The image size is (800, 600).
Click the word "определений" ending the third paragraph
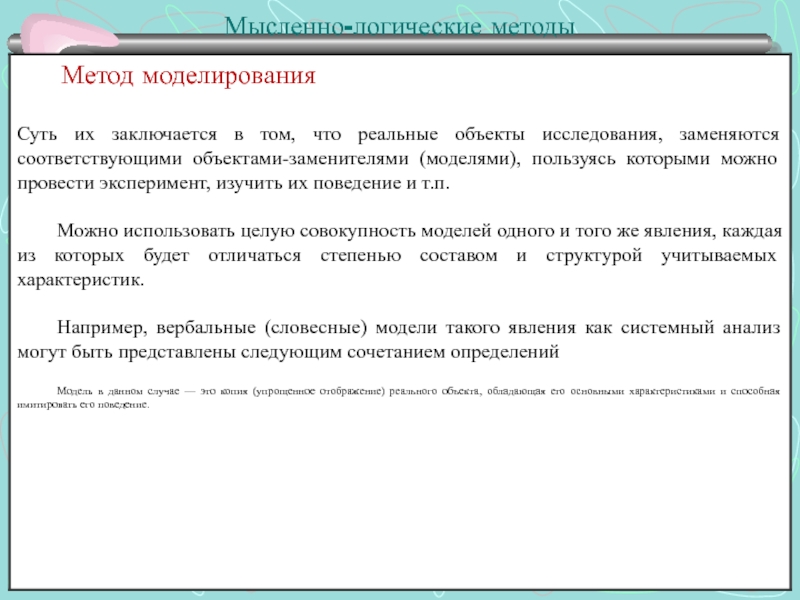(x=505, y=352)
